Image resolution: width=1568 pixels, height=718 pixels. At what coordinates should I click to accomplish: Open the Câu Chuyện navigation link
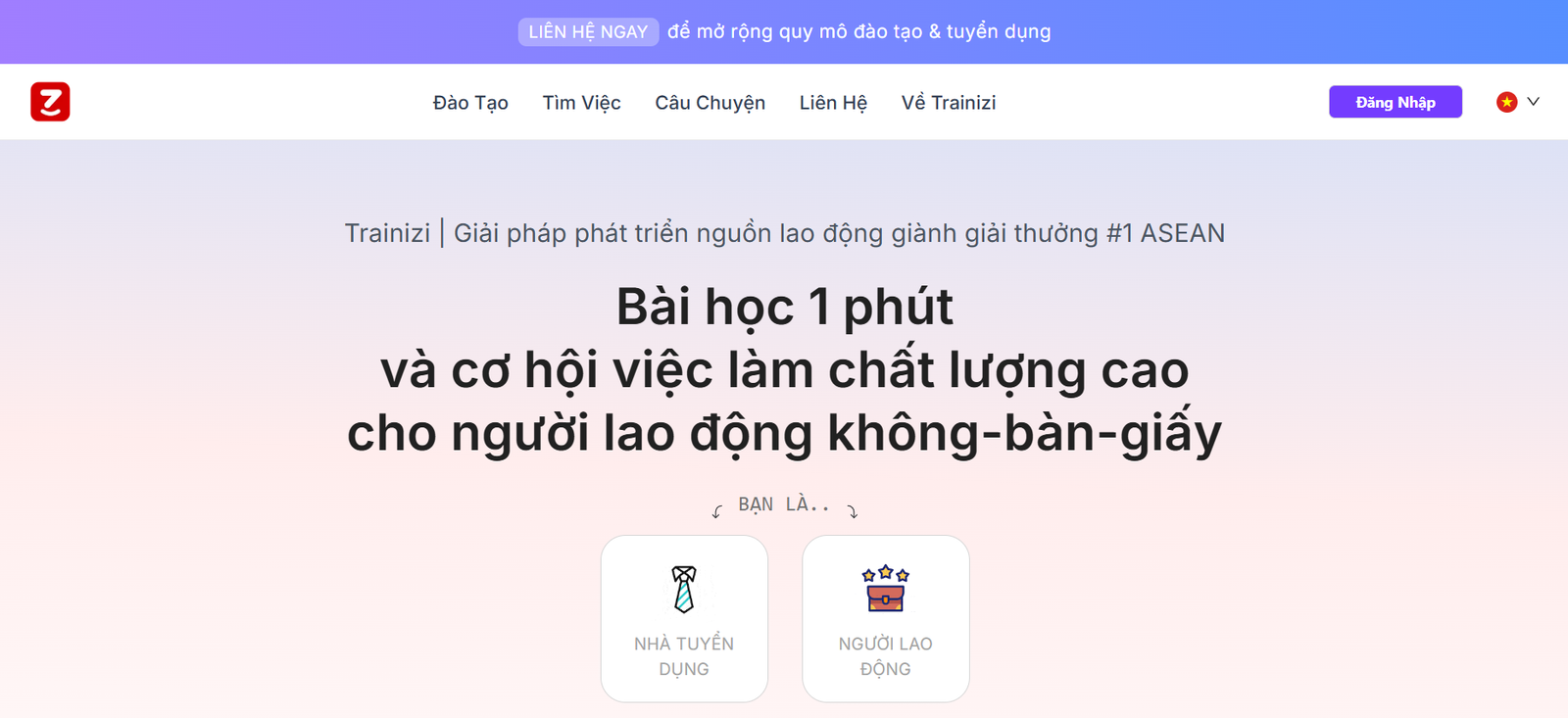tap(710, 103)
